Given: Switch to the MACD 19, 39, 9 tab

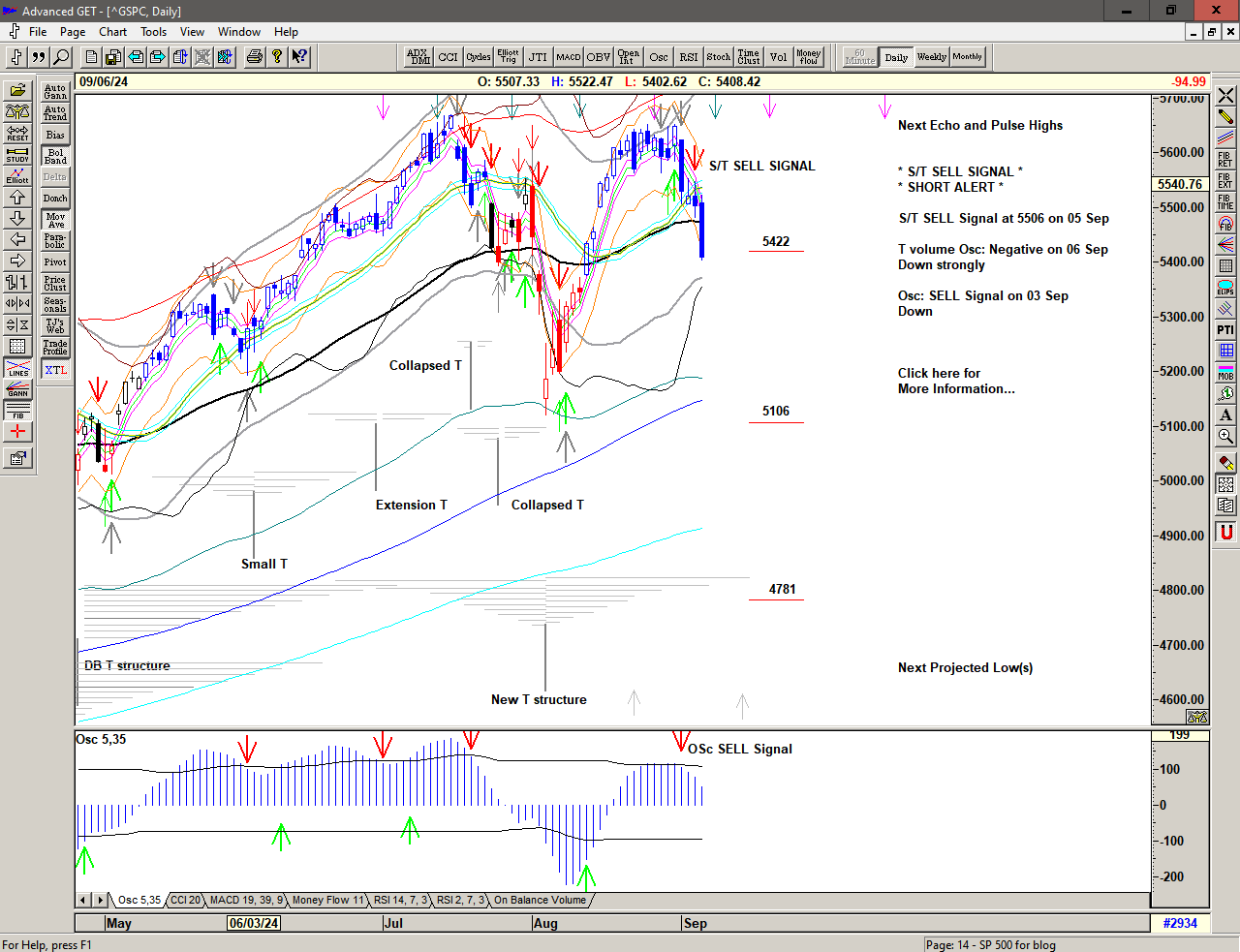Looking at the screenshot, I should [246, 900].
